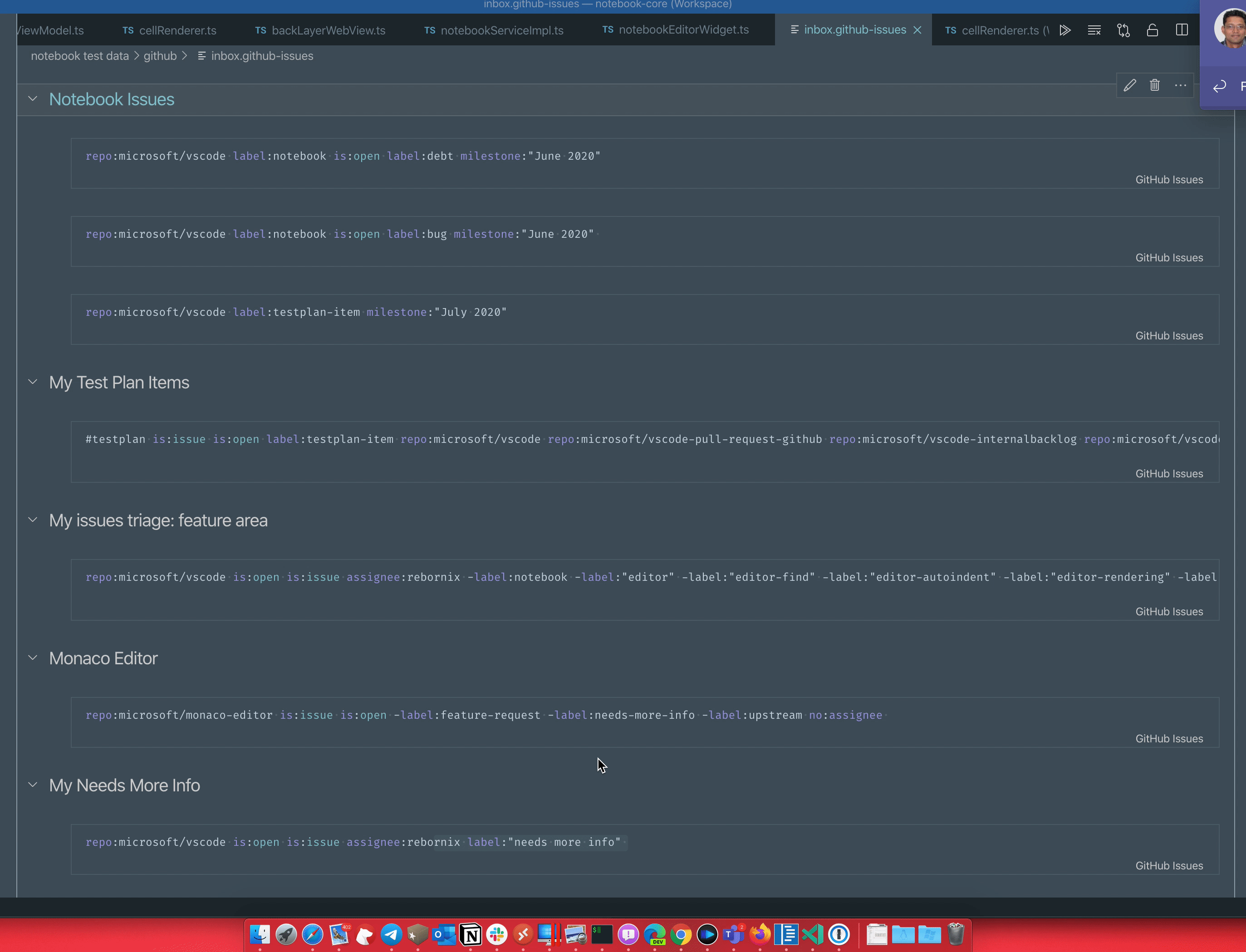Toggle the notebook lock icon
The width and height of the screenshot is (1246, 952).
1152,30
